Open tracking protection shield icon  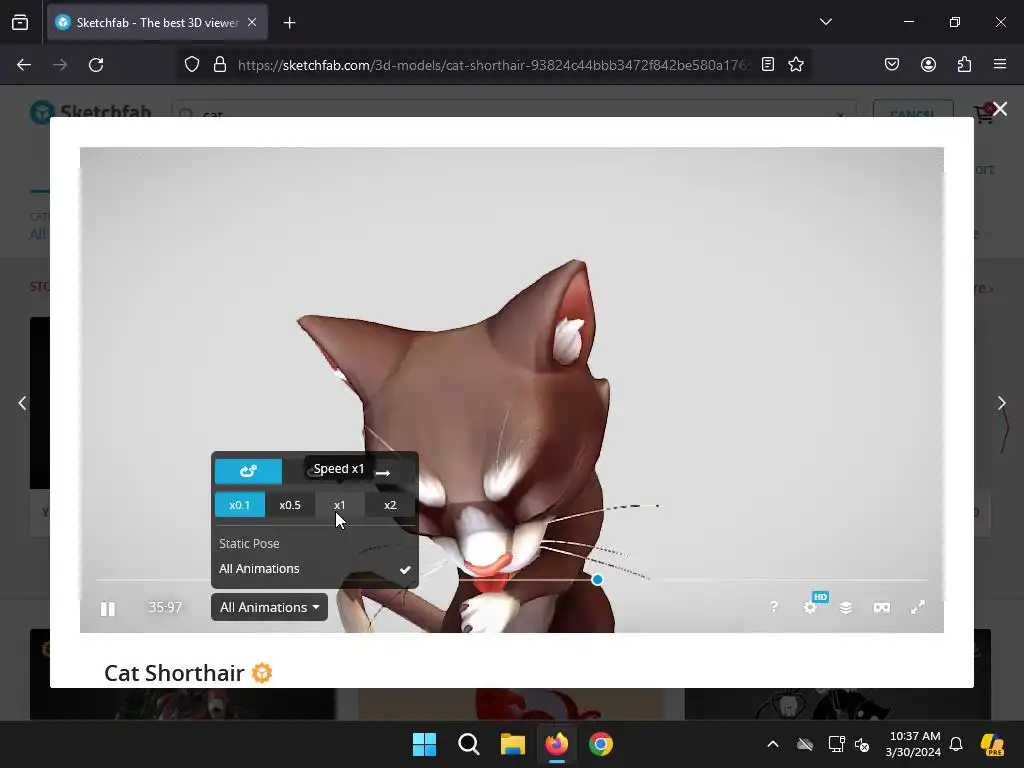point(191,65)
